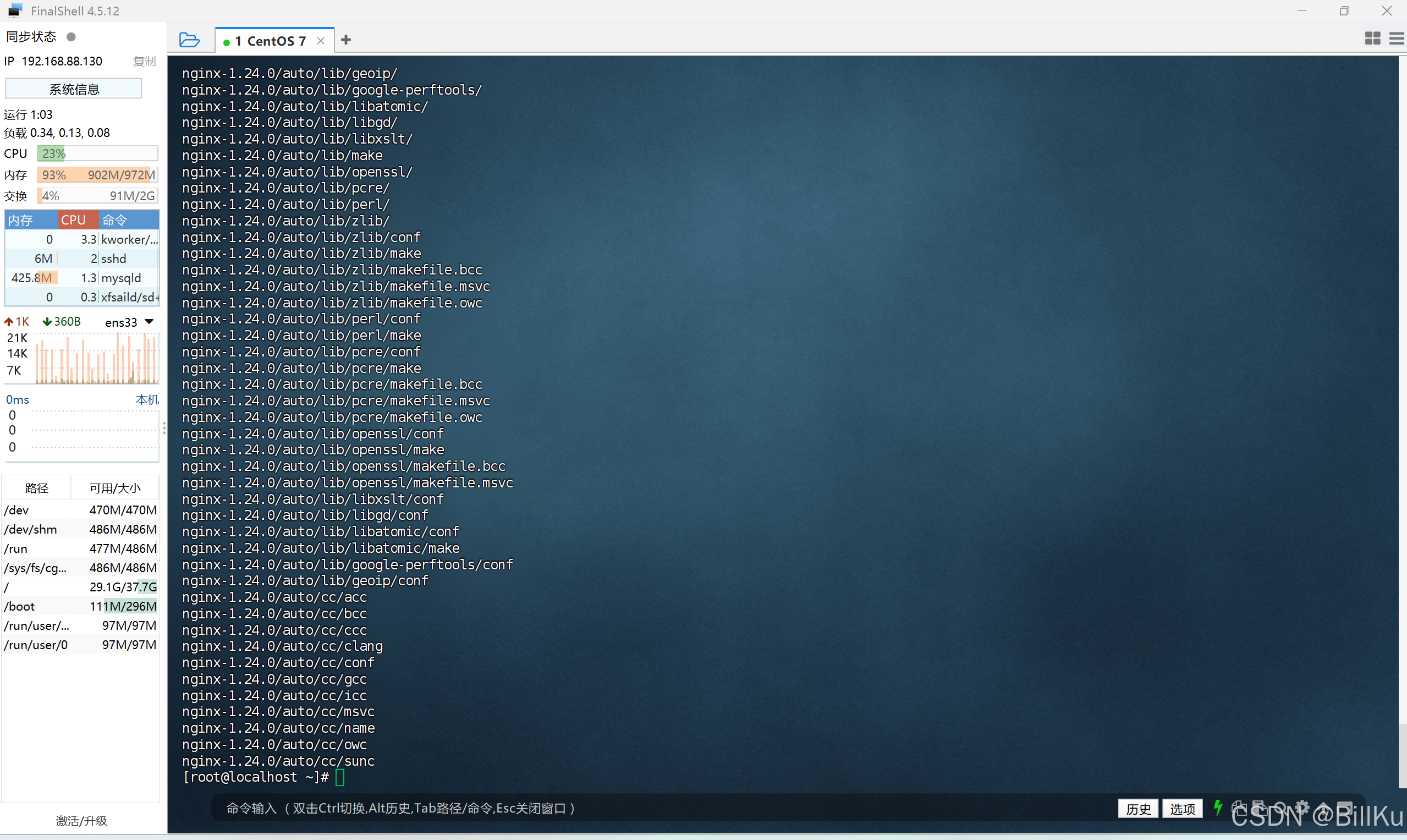
Task: Open the 选项 options button
Action: [1183, 809]
